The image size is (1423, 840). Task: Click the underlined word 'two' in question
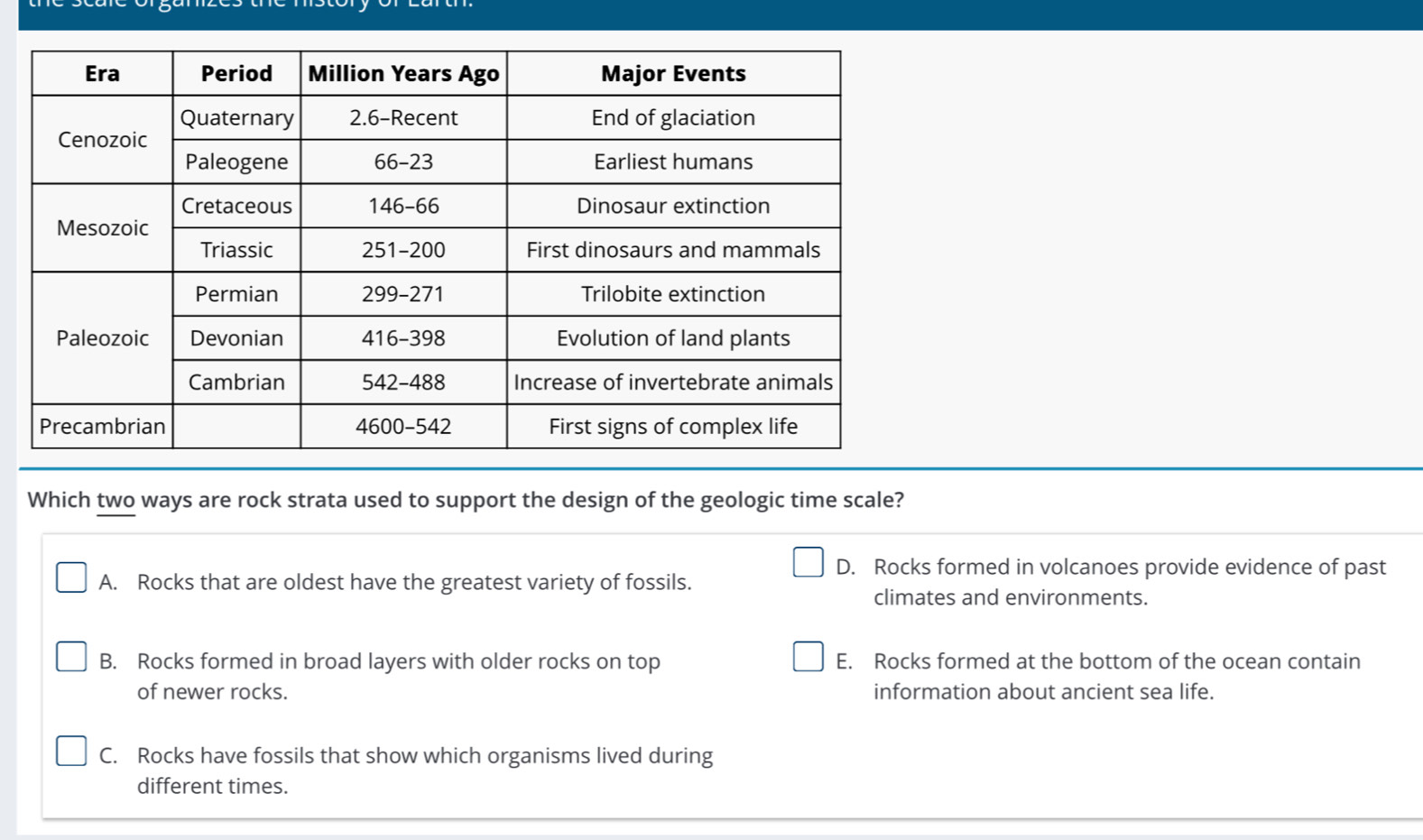116,500
